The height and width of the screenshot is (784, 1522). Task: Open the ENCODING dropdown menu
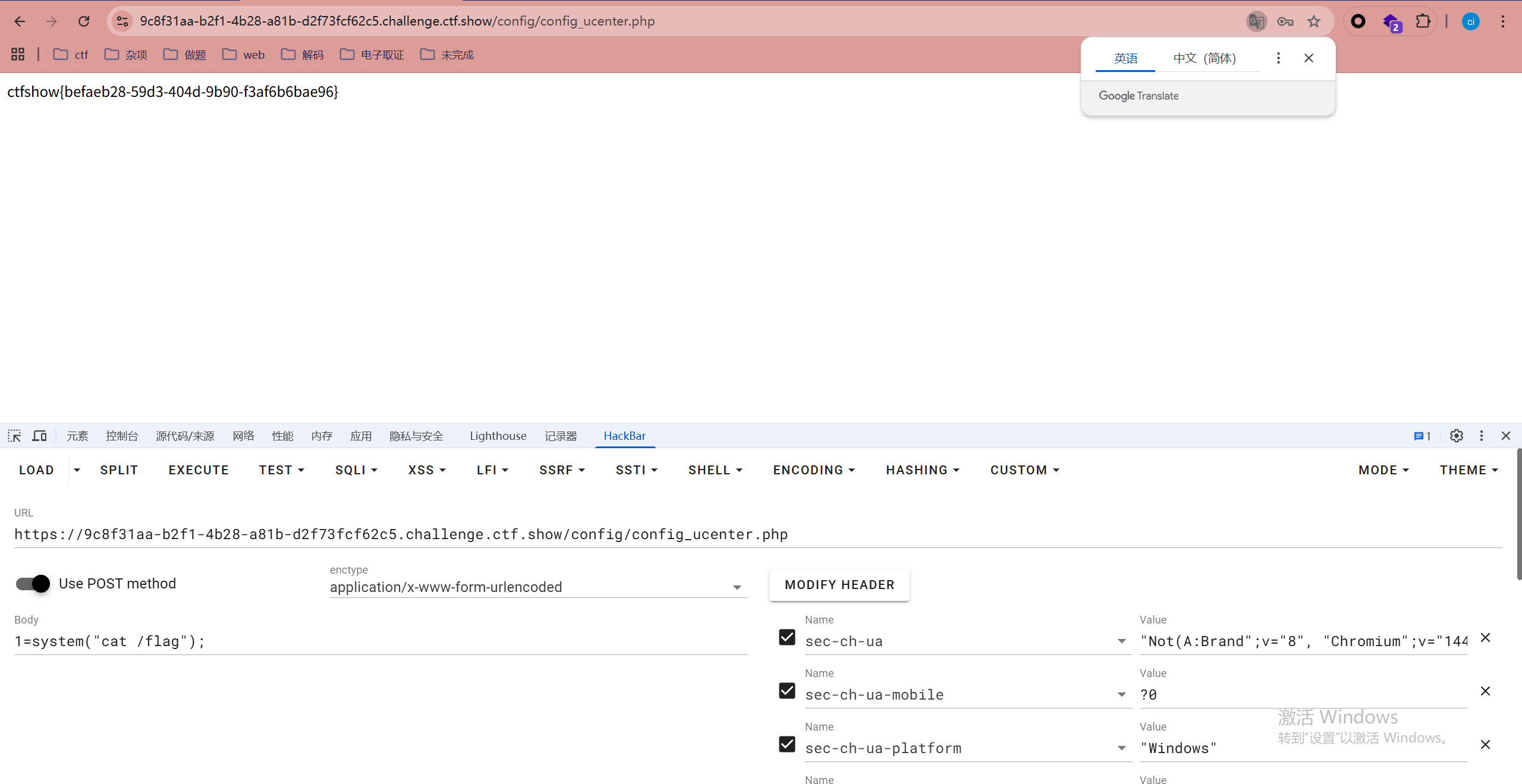coord(813,470)
